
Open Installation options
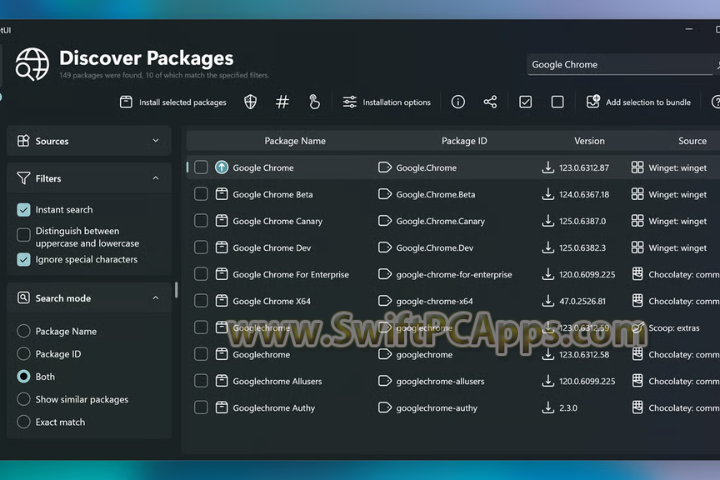[x=387, y=102]
